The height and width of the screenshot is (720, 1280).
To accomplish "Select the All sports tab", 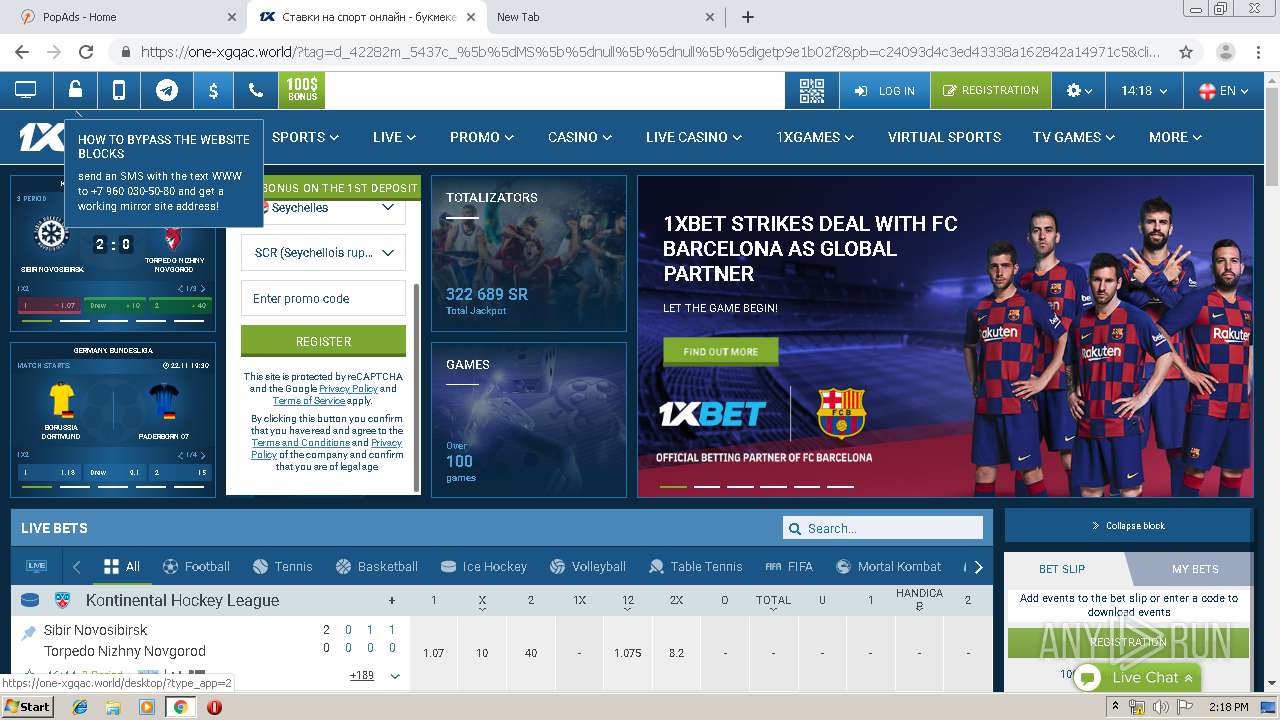I will [122, 567].
